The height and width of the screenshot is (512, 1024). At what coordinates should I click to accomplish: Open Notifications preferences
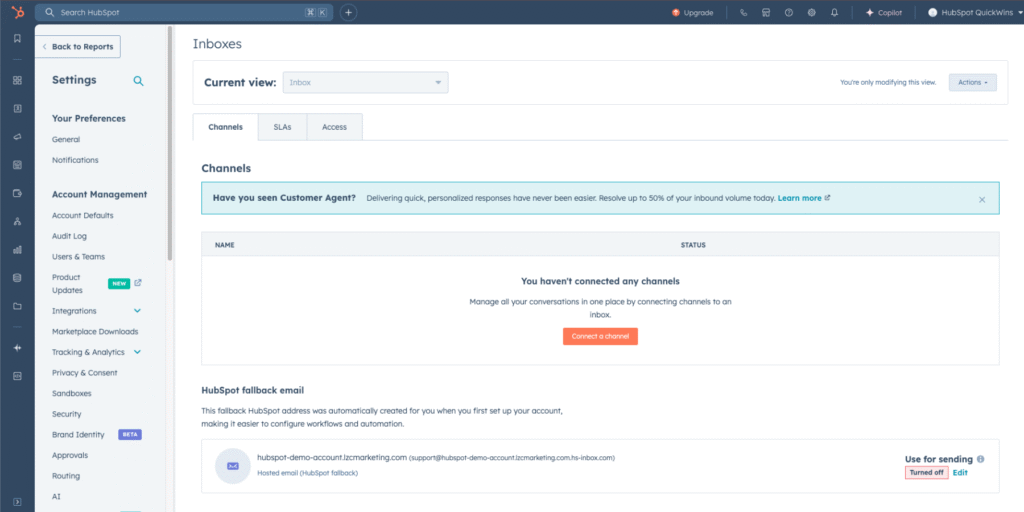point(75,160)
